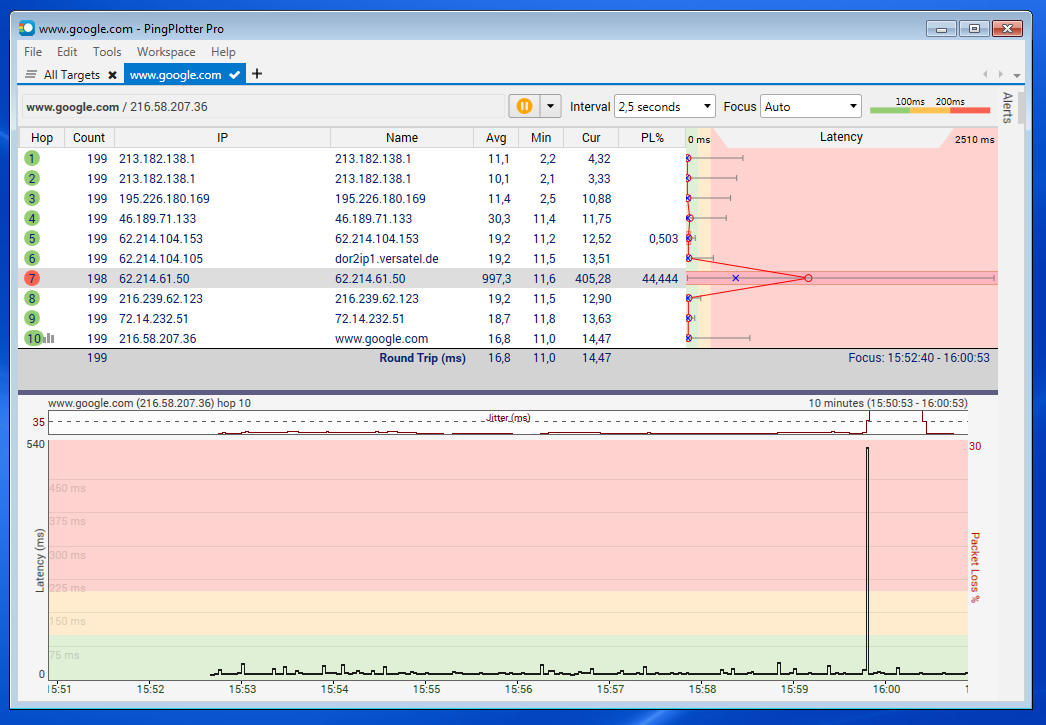Screen dimensions: 1046x725
Task: Click the Name column header
Action: click(x=402, y=137)
